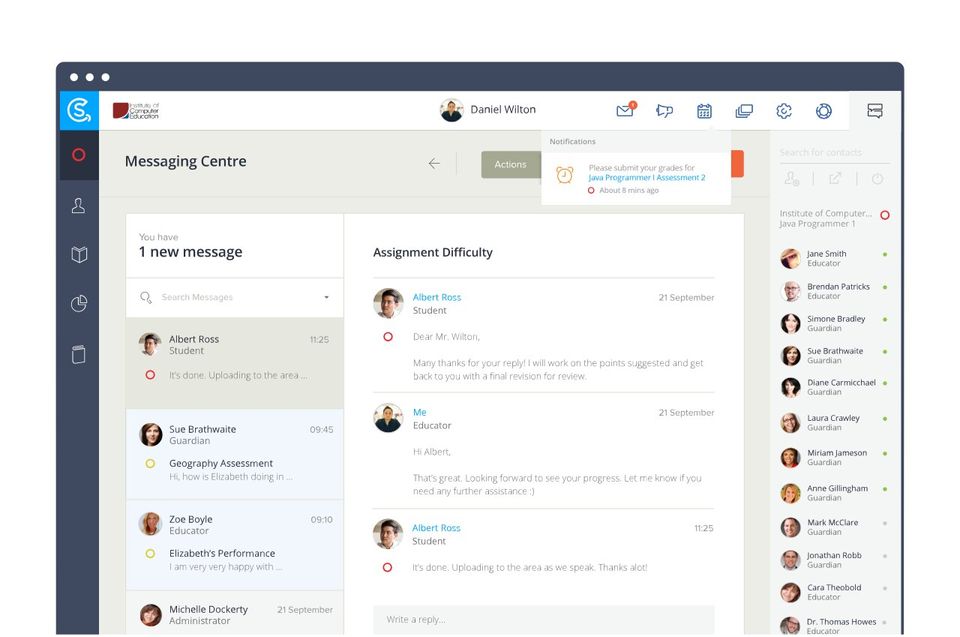
Task: Select the red circle item in left sidebar
Action: 79,155
